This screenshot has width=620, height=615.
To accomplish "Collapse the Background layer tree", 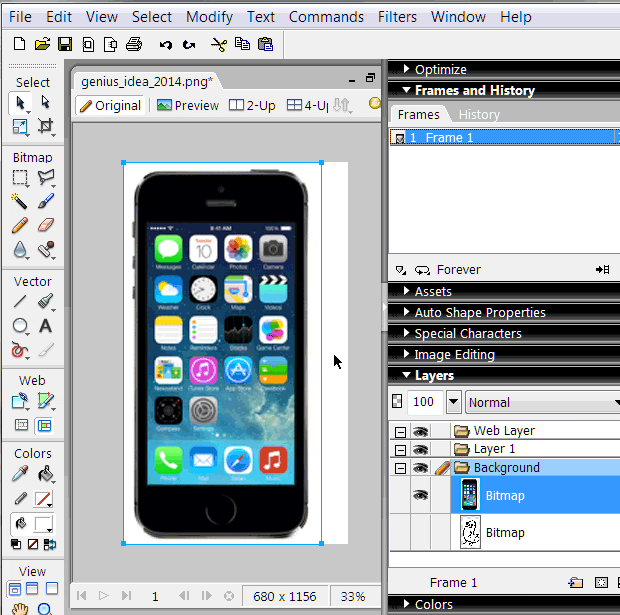I will (400, 468).
